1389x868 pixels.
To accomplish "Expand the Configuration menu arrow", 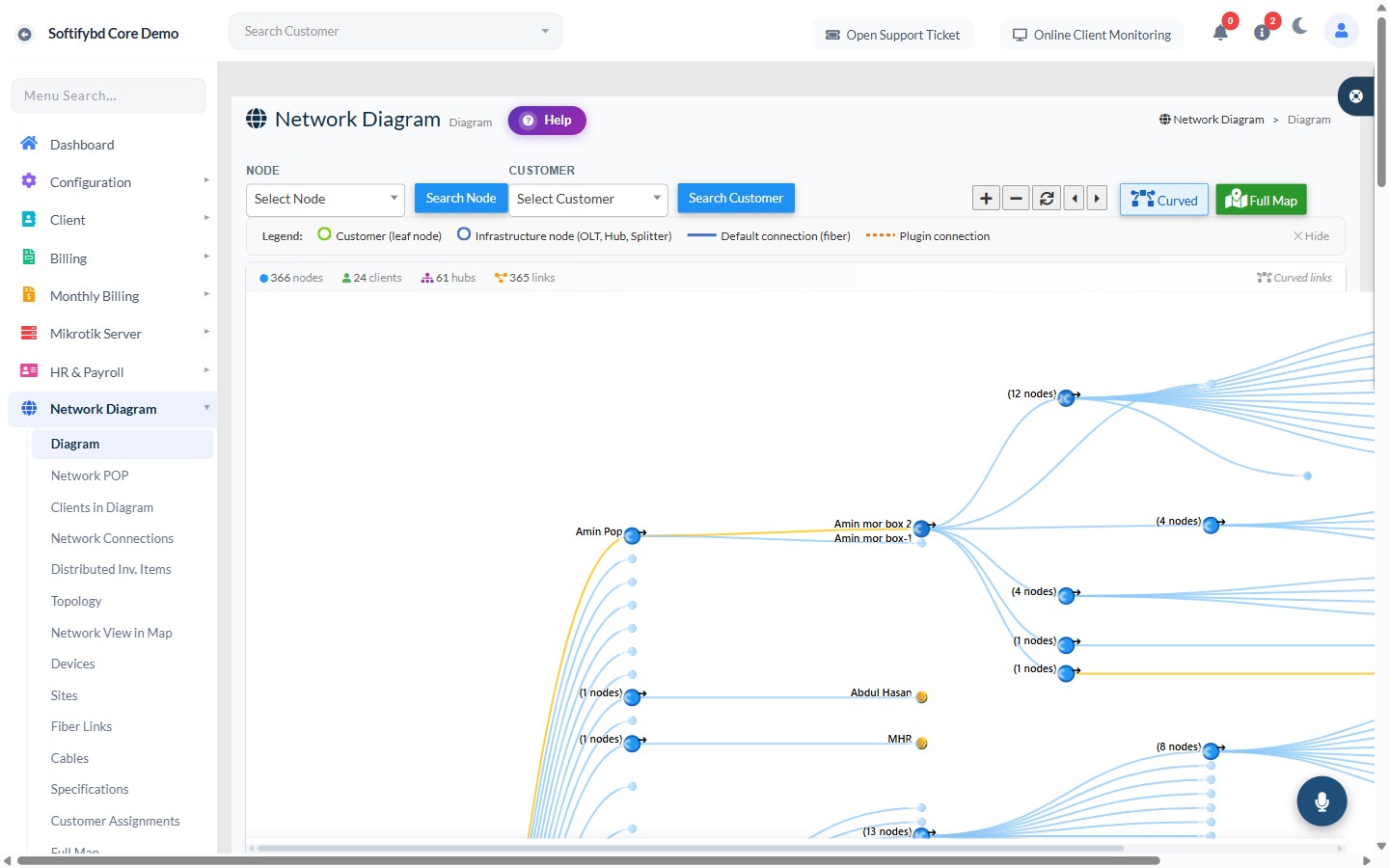I will (206, 180).
